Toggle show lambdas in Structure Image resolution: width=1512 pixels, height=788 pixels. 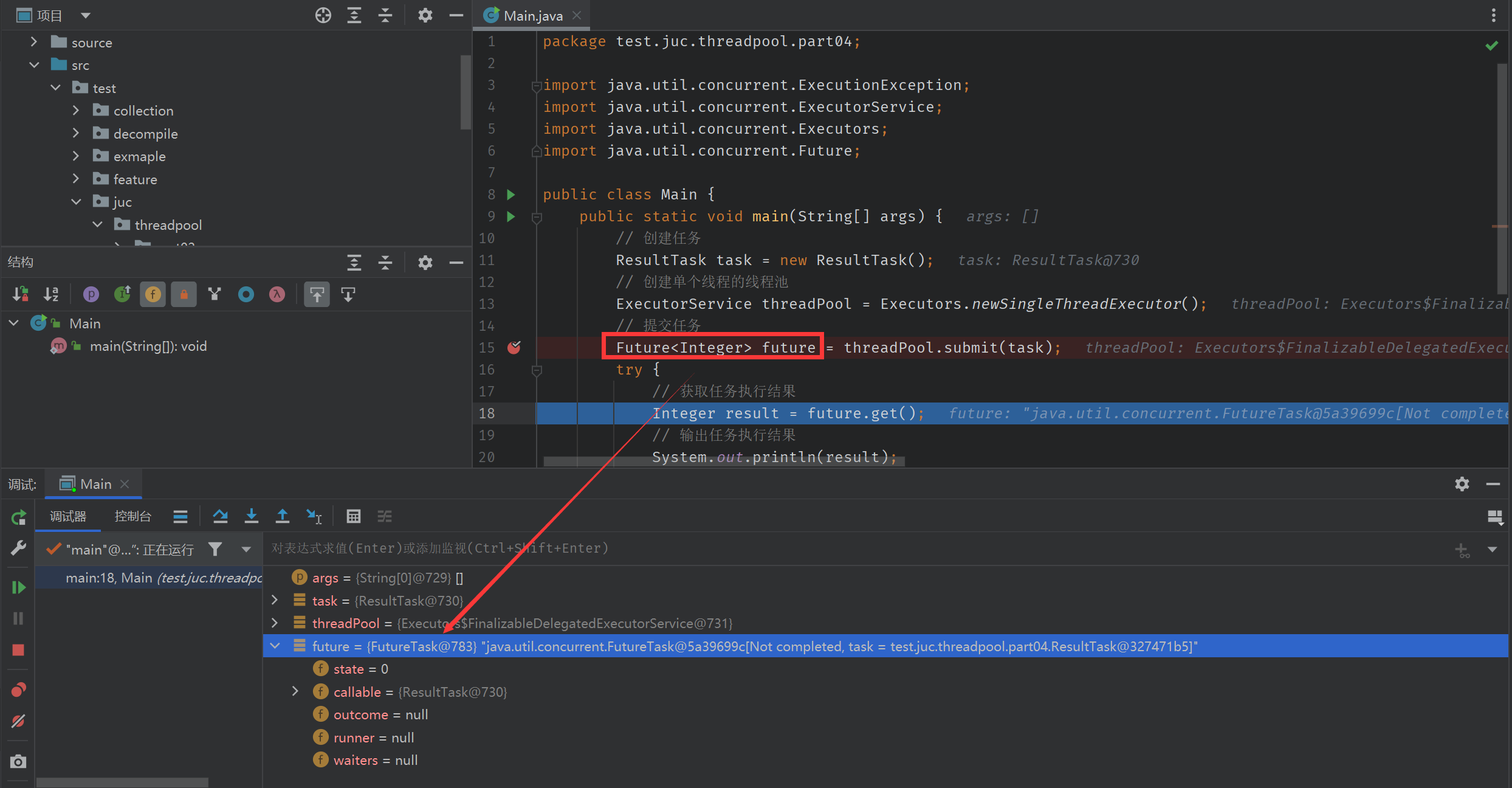pyautogui.click(x=277, y=294)
